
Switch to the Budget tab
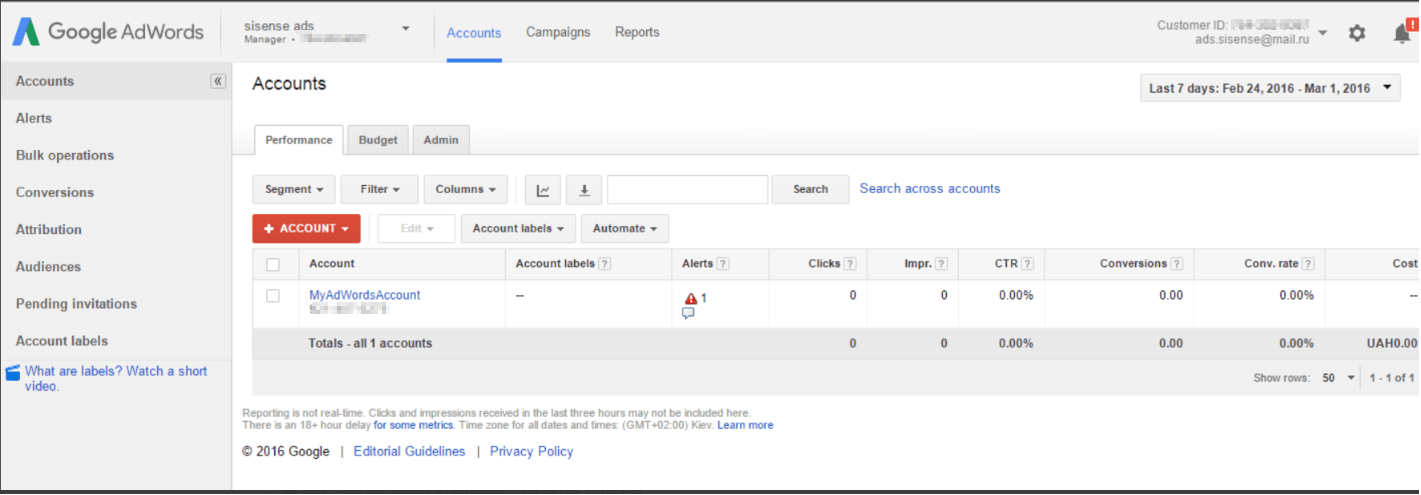(x=378, y=140)
